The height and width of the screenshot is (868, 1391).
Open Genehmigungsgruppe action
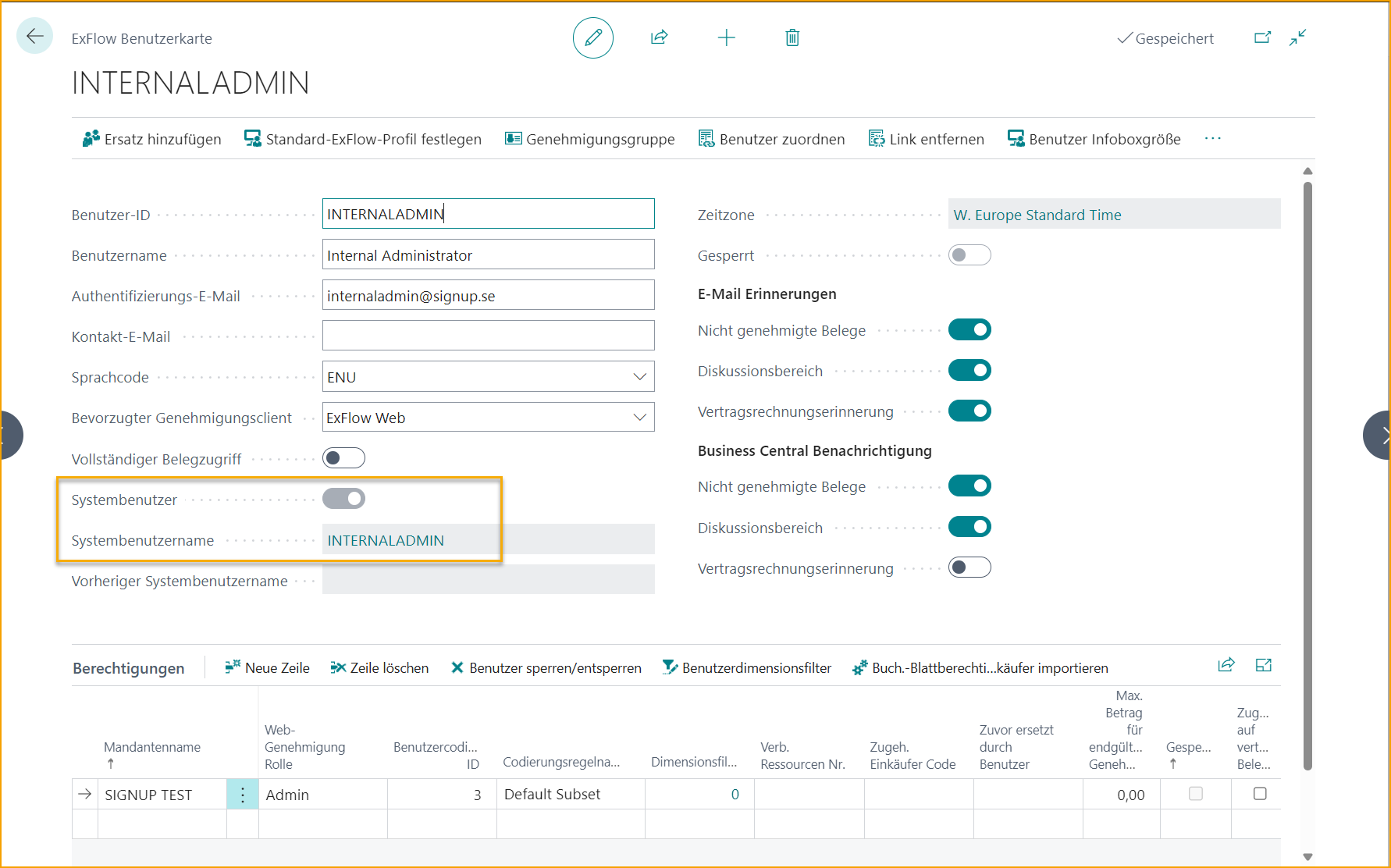(590, 139)
